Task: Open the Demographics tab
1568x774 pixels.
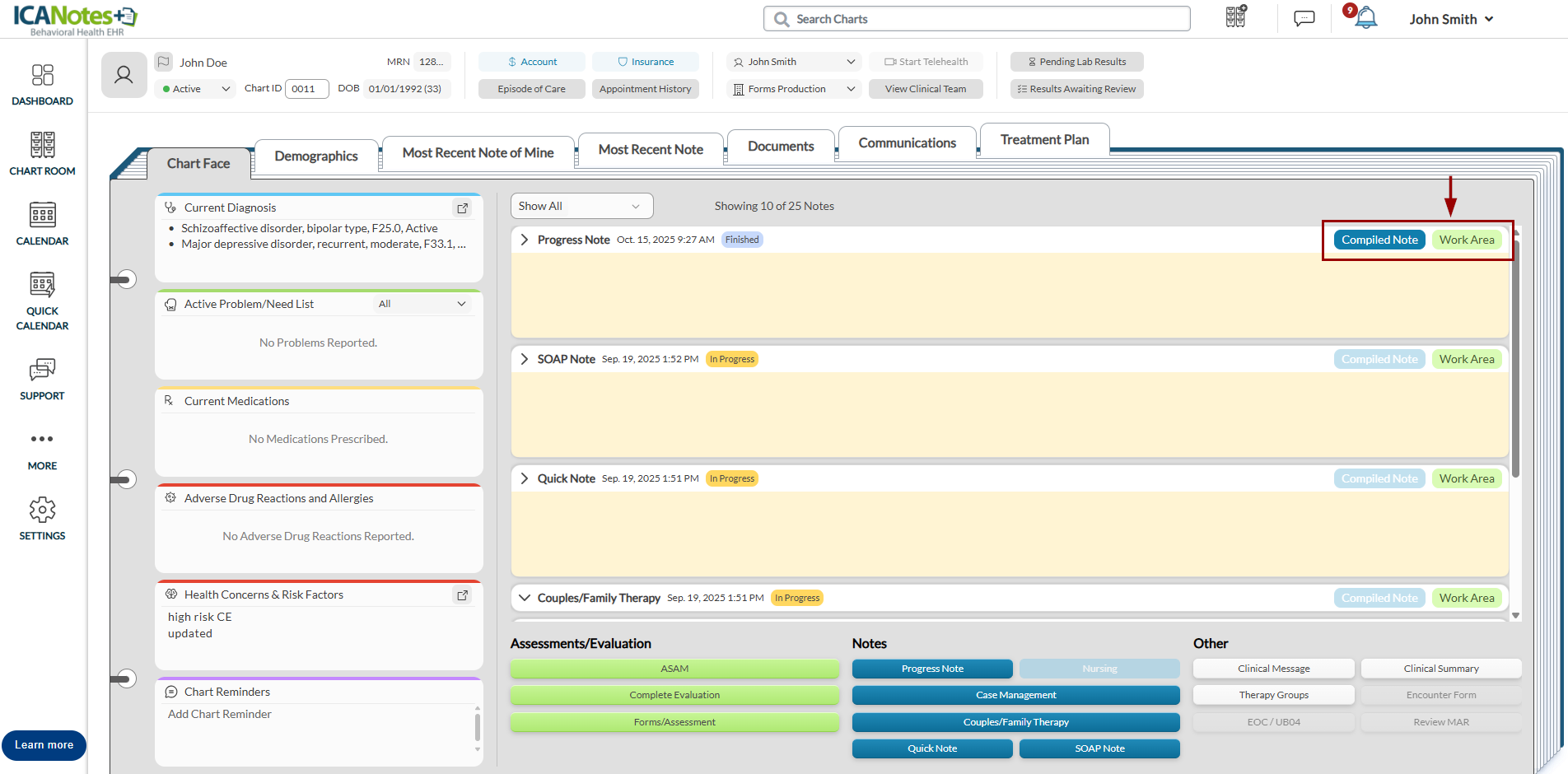Action: tap(315, 156)
